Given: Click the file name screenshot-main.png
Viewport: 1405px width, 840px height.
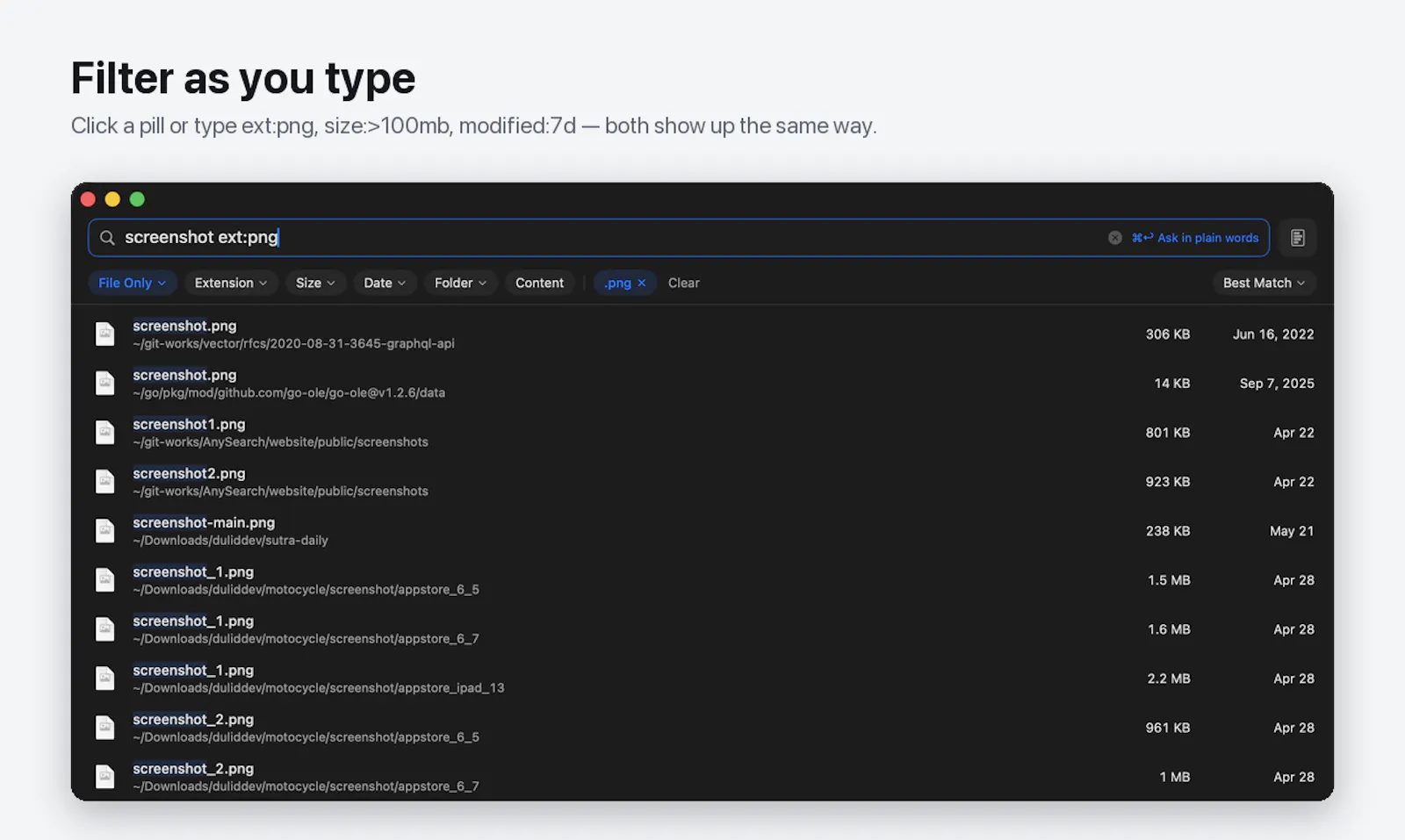Looking at the screenshot, I should [204, 522].
